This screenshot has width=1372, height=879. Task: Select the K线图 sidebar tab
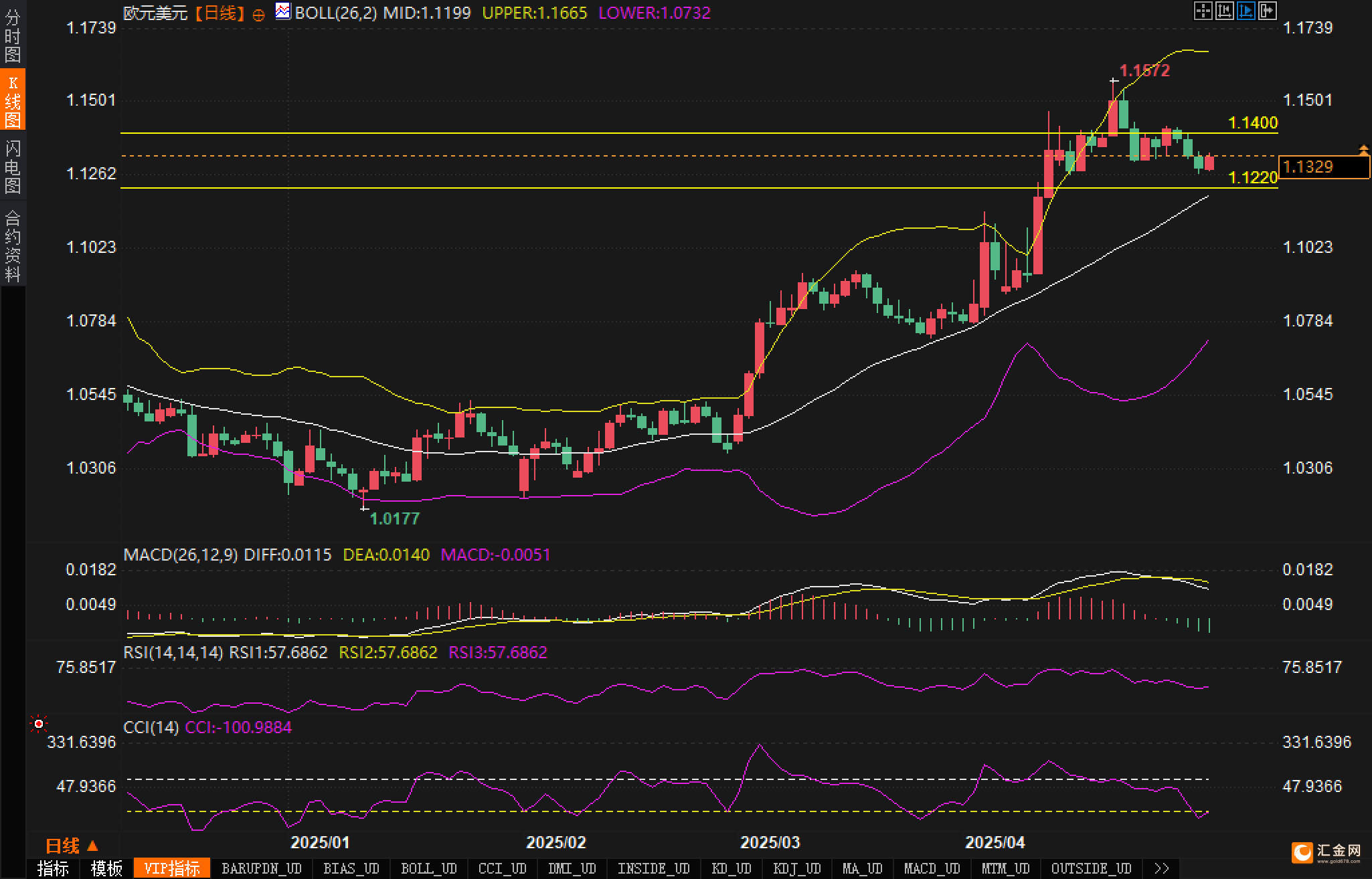click(x=13, y=100)
